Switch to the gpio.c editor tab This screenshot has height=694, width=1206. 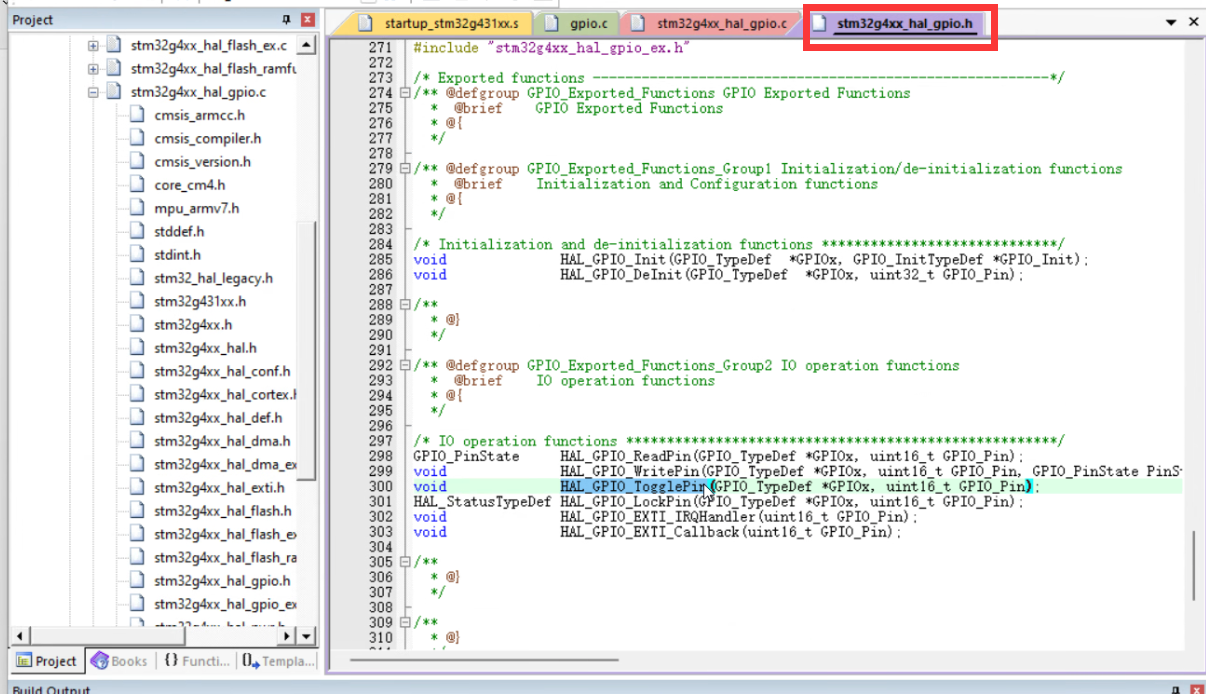(588, 23)
